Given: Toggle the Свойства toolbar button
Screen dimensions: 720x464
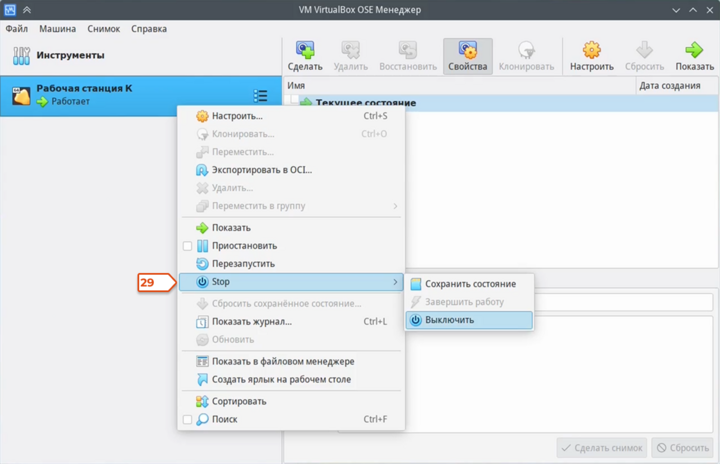Looking at the screenshot, I should (467, 56).
